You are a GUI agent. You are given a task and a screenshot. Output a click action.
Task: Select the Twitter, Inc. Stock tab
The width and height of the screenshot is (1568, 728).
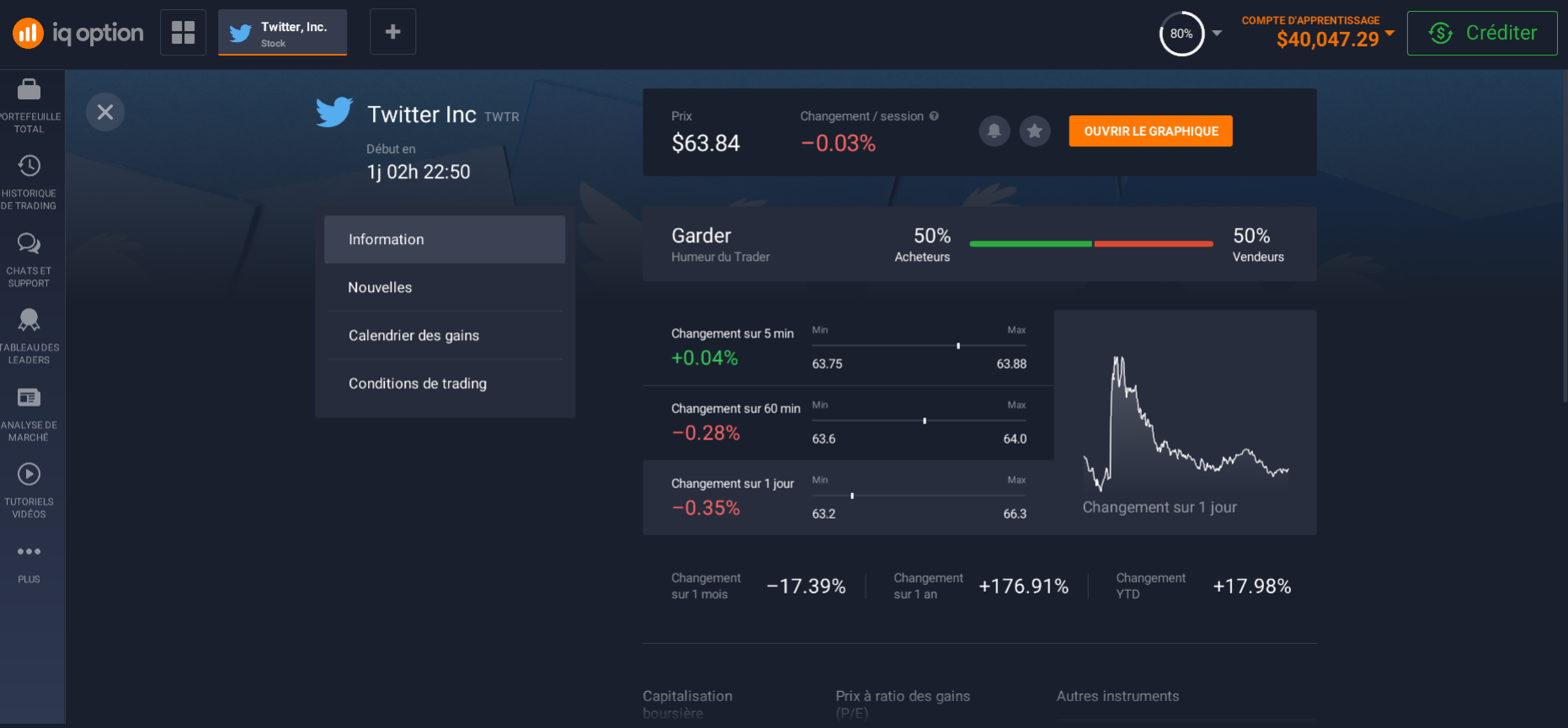282,33
